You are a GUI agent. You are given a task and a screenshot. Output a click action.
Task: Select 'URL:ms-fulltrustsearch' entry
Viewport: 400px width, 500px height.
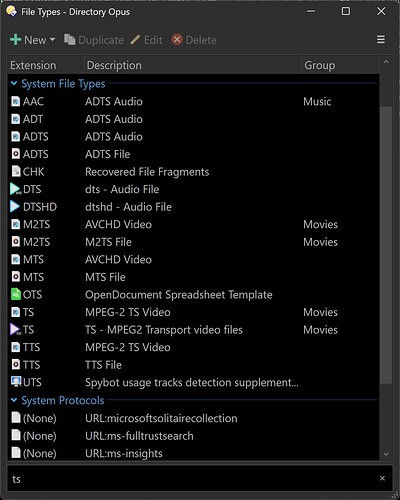pos(139,436)
